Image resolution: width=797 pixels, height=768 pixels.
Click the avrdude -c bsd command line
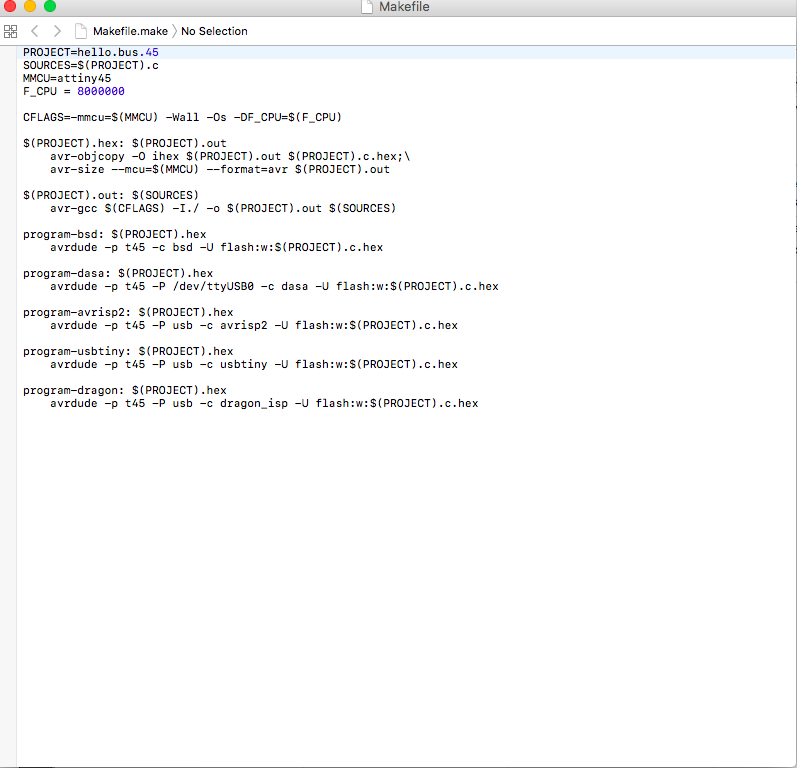pyautogui.click(x=217, y=248)
